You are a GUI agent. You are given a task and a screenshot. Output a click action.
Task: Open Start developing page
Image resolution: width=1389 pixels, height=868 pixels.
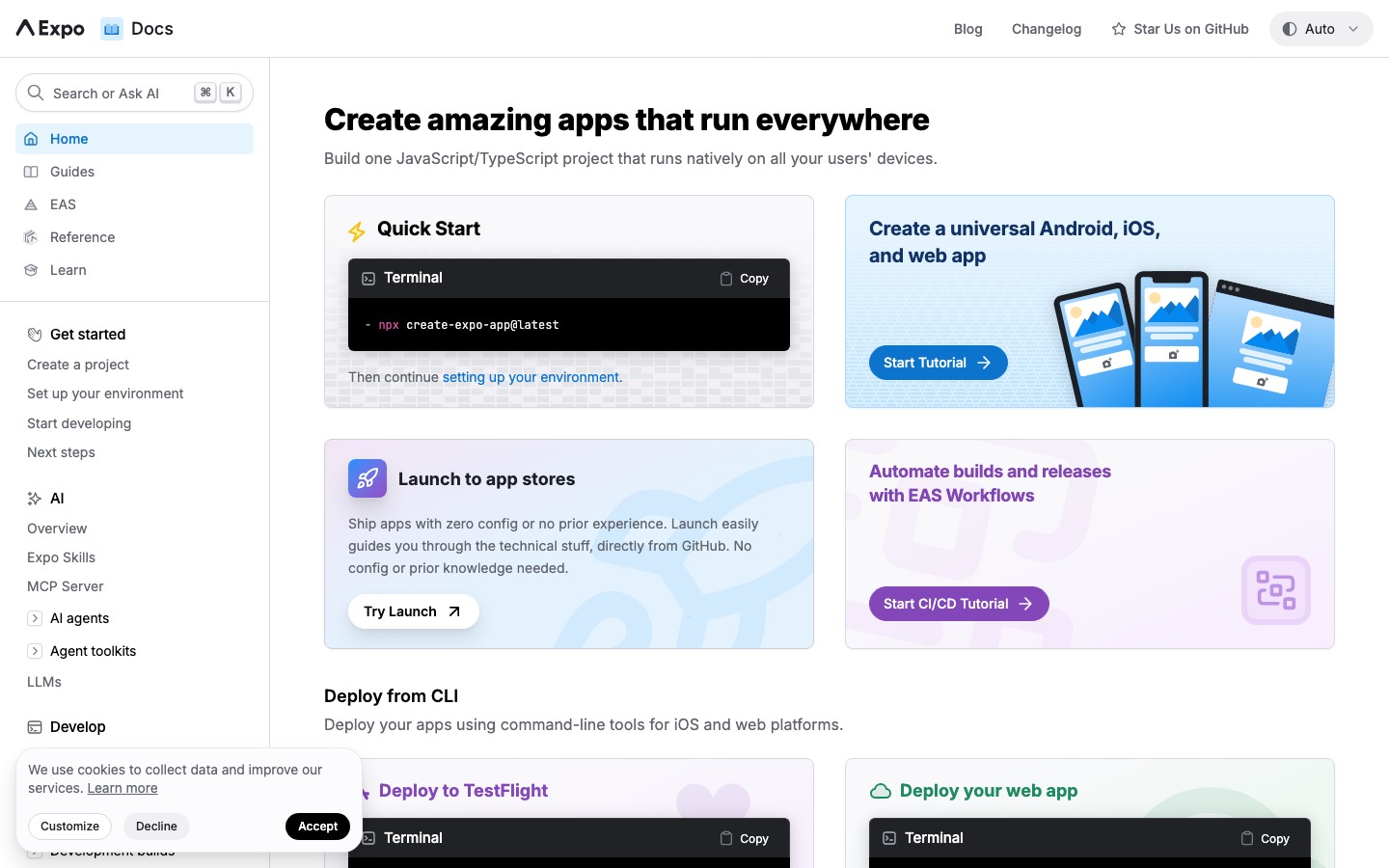(79, 423)
